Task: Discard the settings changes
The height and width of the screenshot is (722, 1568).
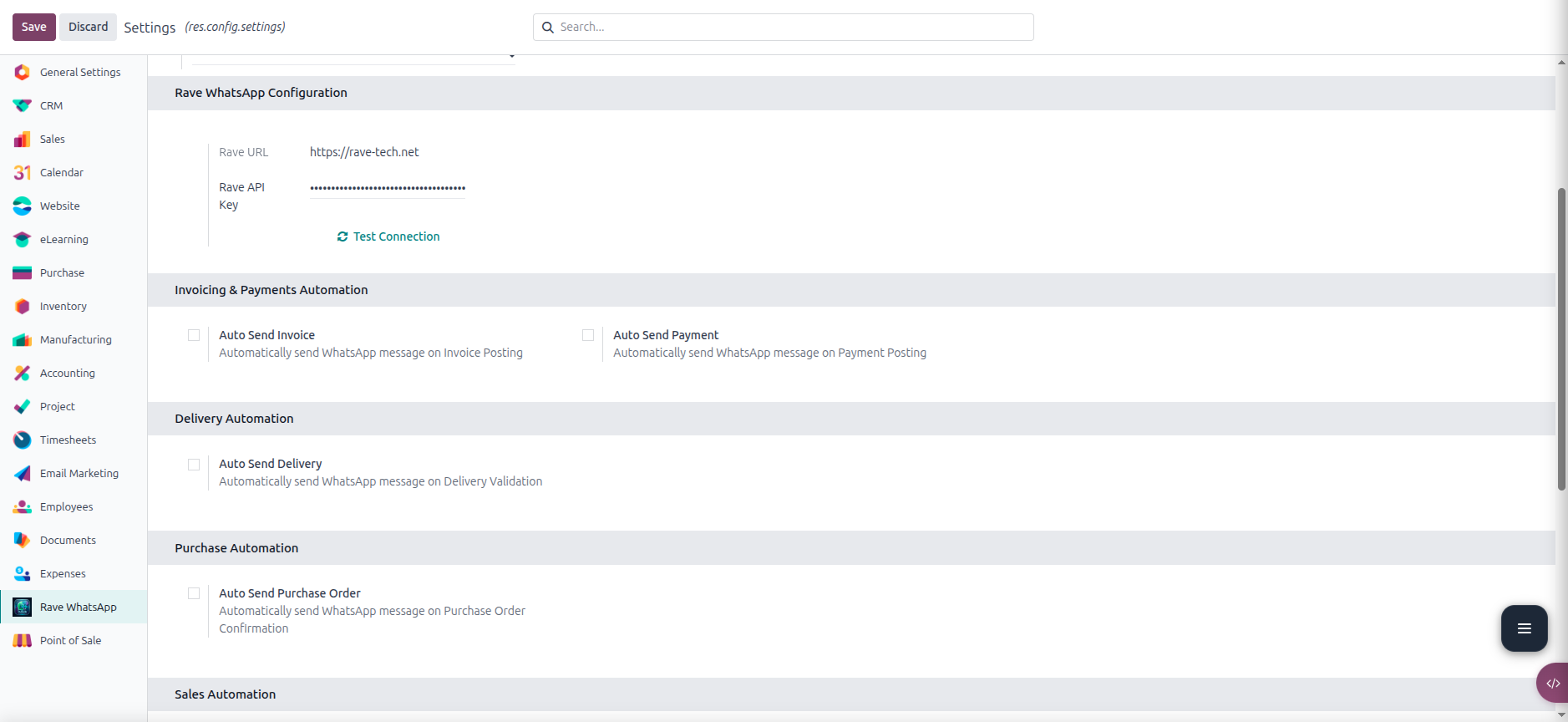Action: (x=88, y=27)
